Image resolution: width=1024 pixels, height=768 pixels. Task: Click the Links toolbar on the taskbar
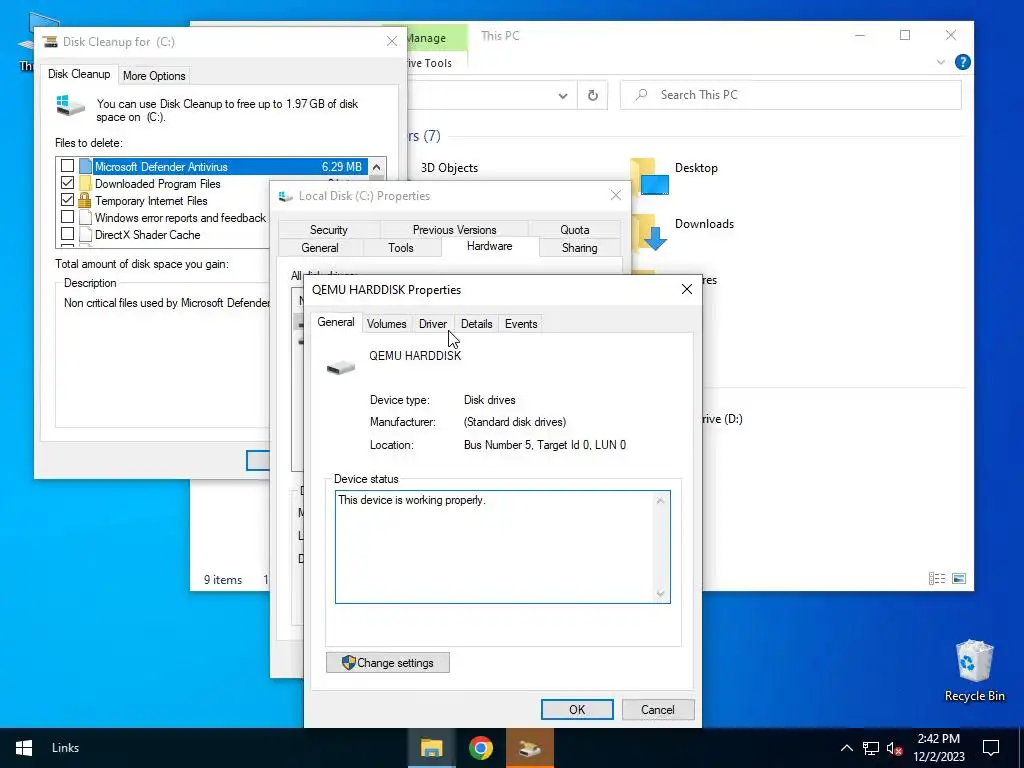[65, 748]
